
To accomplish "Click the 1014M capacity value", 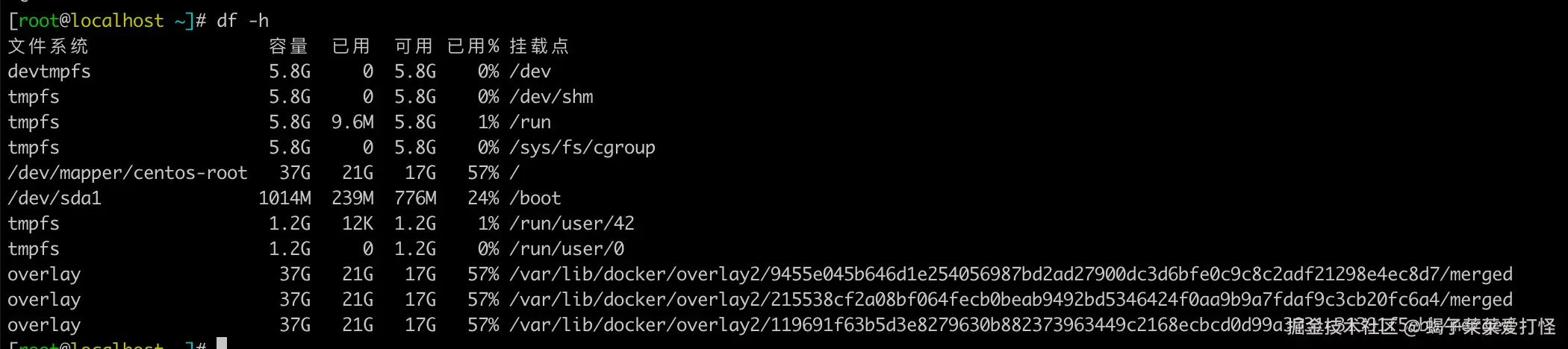I will point(284,198).
